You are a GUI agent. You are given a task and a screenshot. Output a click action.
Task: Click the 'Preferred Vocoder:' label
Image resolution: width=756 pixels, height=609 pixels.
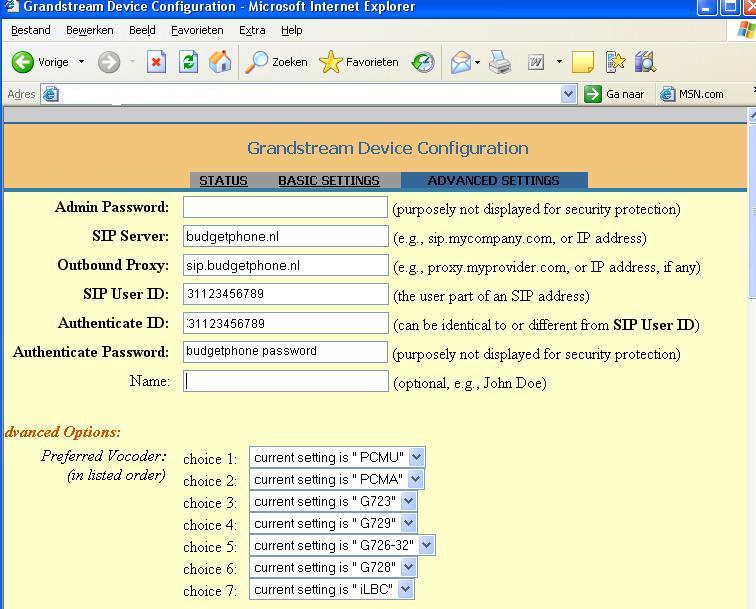coord(104,456)
